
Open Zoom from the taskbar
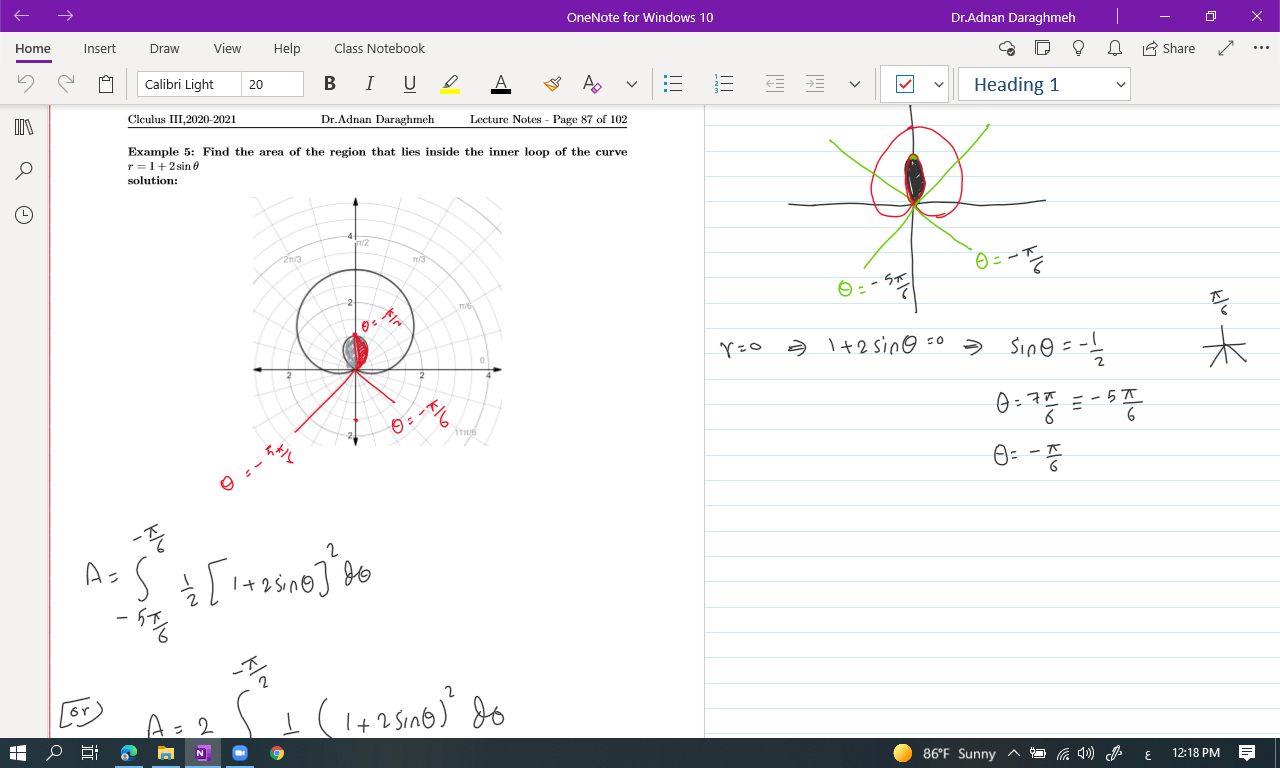tap(240, 753)
